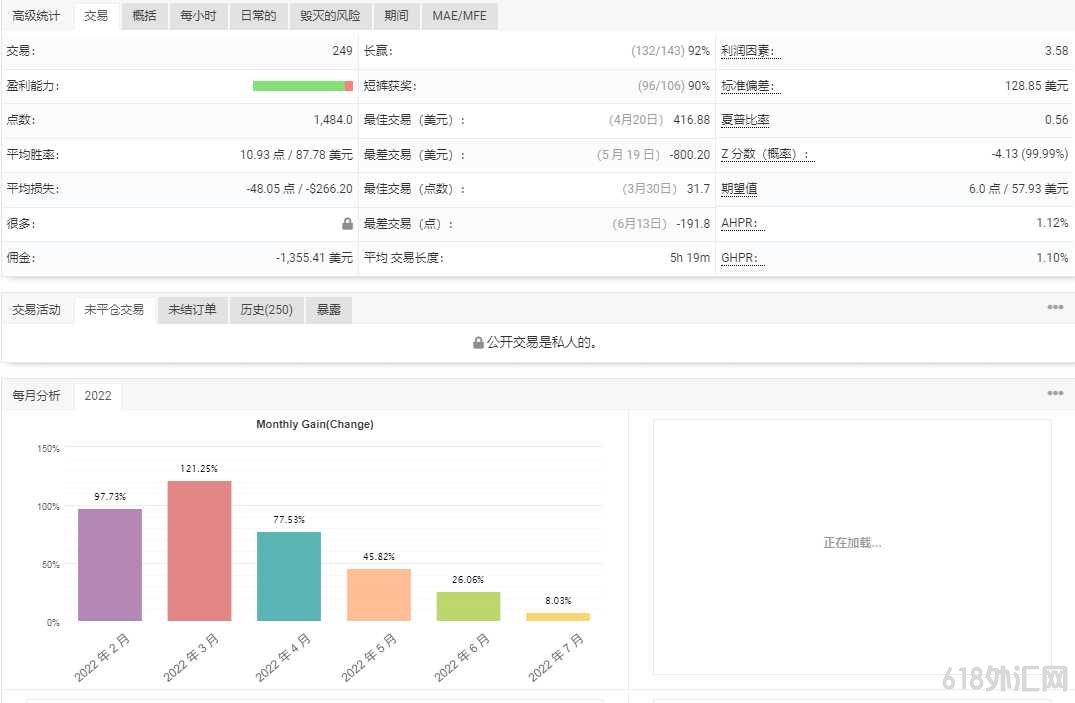This screenshot has height=703, width=1075.
Task: Open the 暴露 tab
Action: click(328, 310)
